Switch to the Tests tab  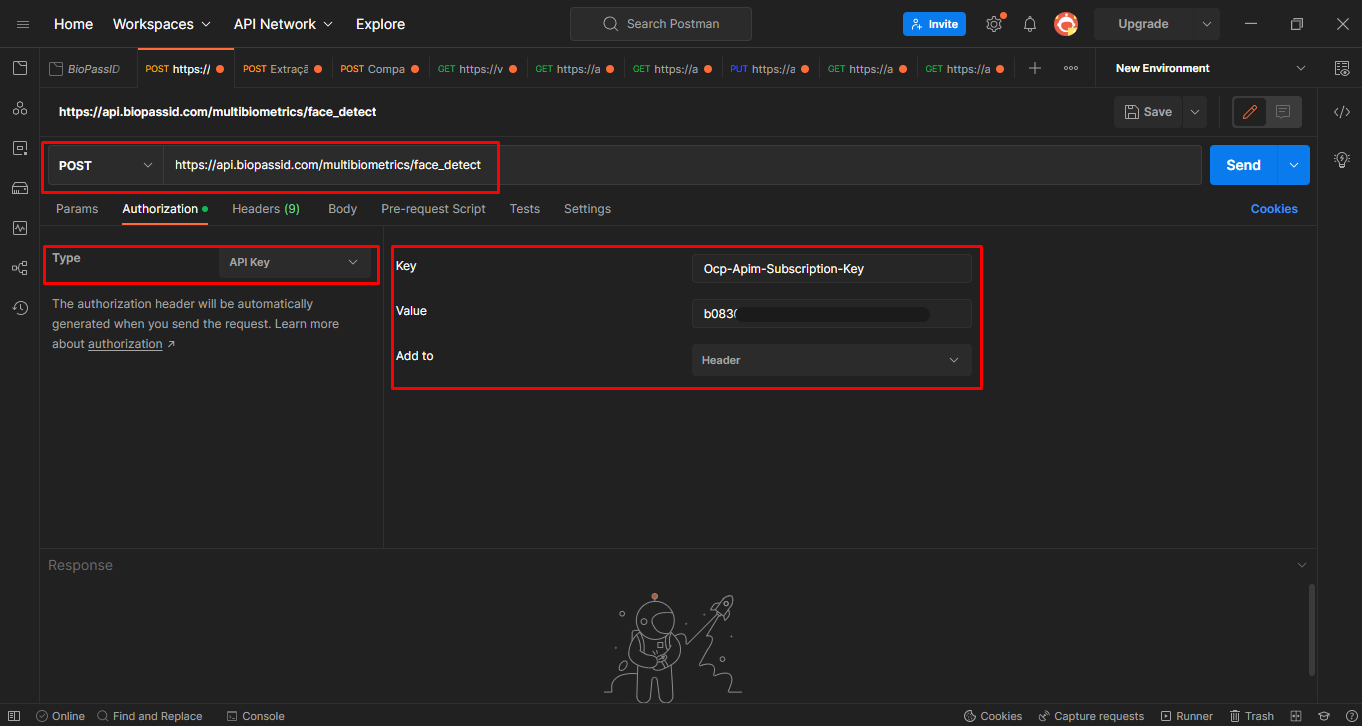(524, 209)
